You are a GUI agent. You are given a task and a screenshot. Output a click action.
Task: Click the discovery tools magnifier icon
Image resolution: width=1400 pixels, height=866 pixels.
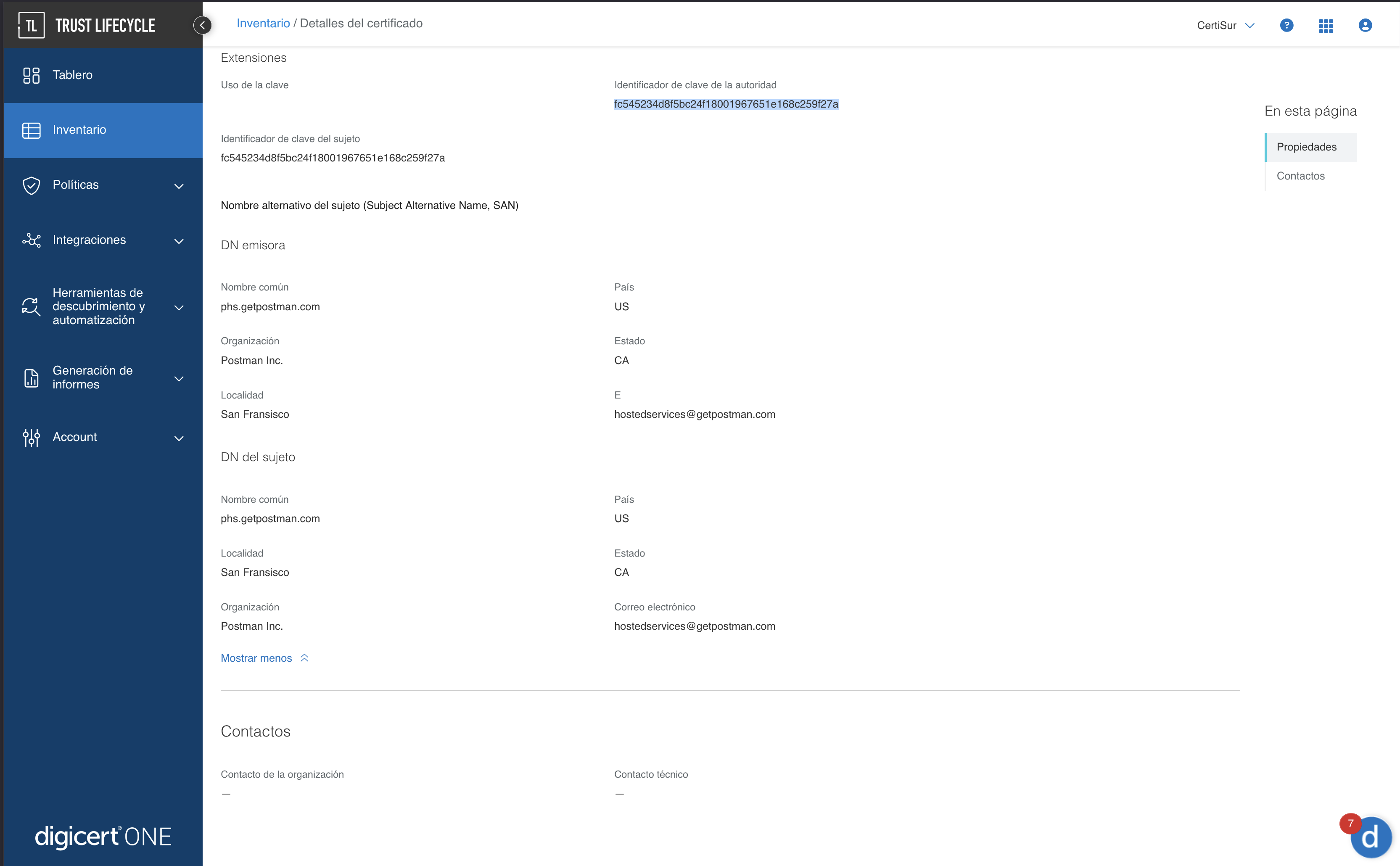31,306
